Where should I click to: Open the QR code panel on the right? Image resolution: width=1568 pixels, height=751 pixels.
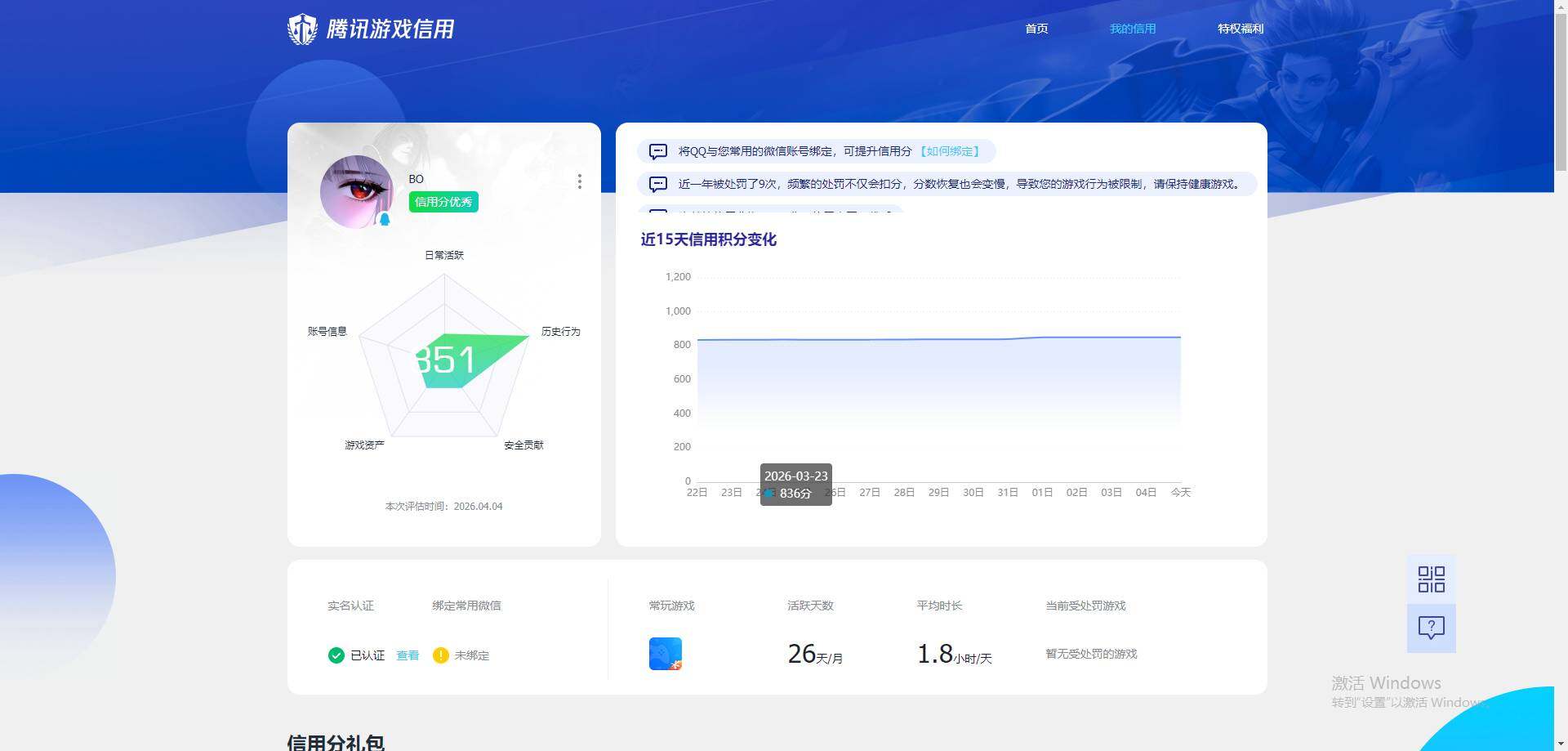pyautogui.click(x=1430, y=578)
